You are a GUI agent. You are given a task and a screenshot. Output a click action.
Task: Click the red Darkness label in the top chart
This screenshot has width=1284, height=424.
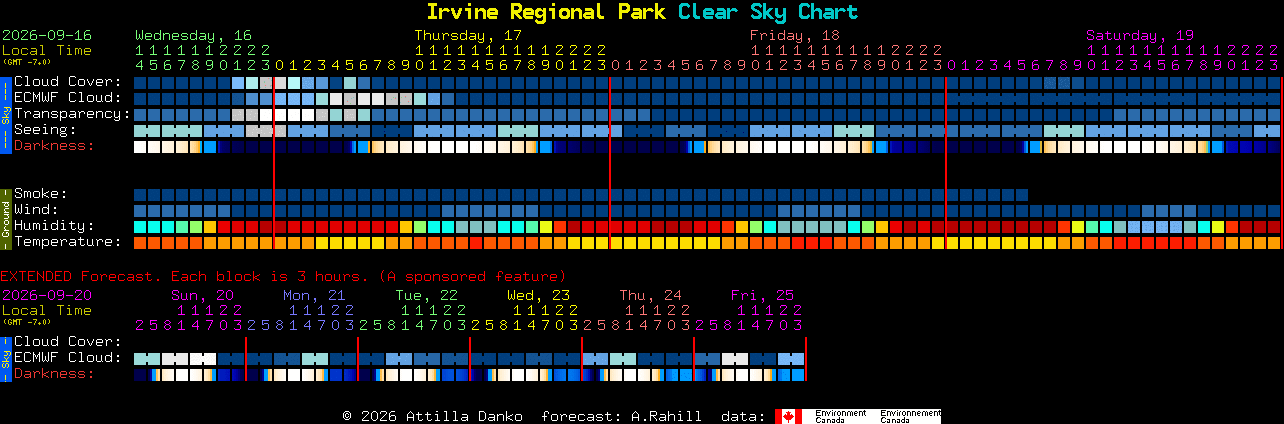click(x=54, y=146)
